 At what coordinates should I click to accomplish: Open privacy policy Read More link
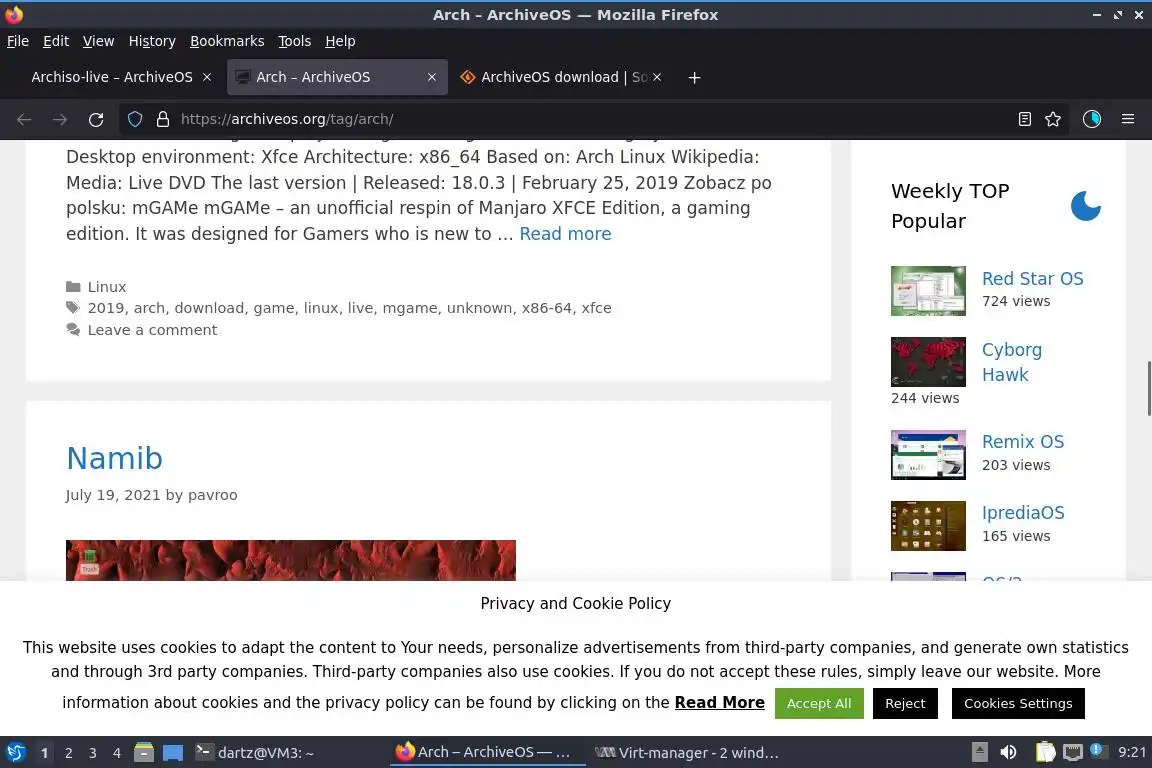tap(719, 703)
